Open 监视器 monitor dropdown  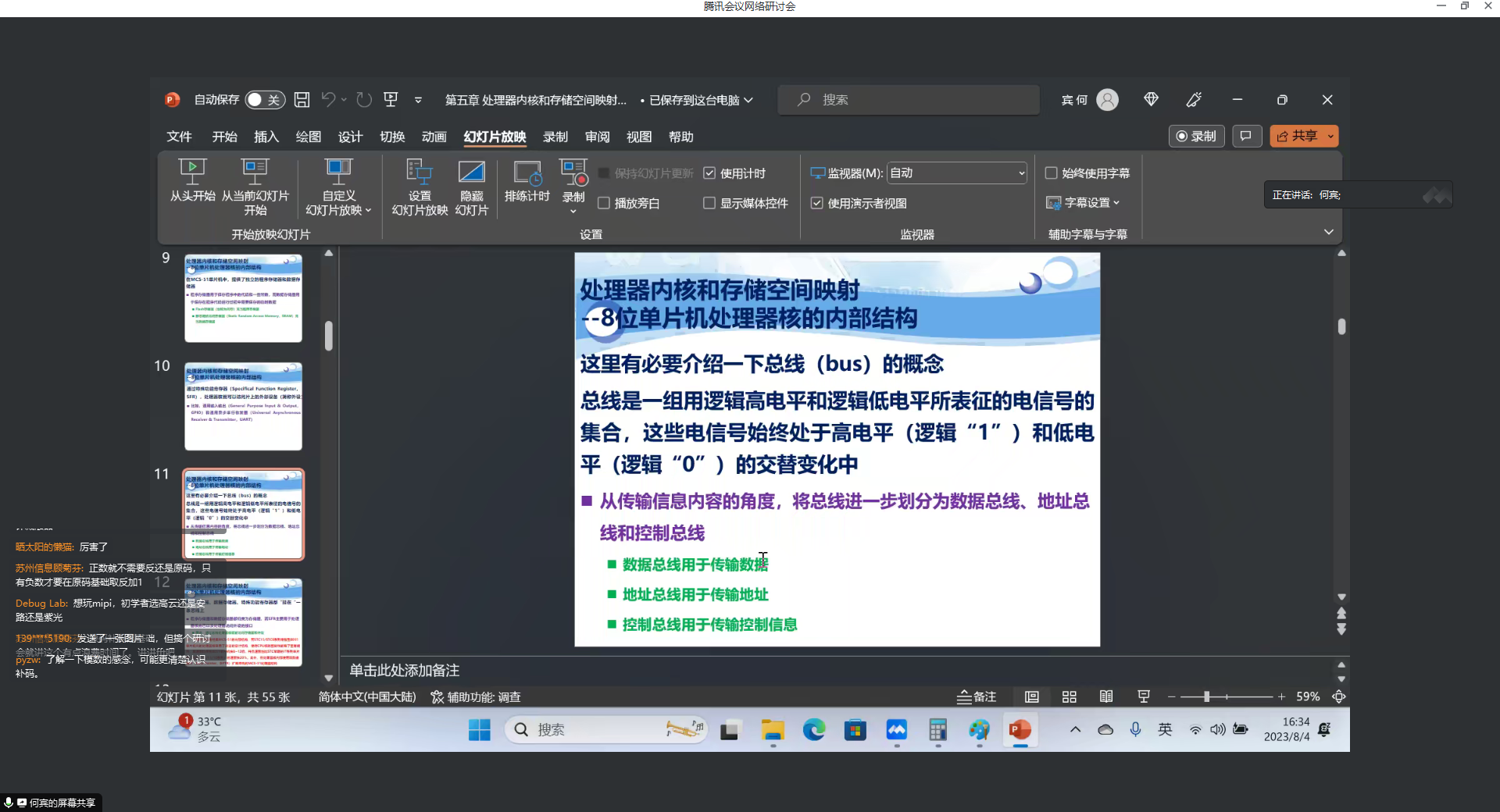[x=957, y=173]
